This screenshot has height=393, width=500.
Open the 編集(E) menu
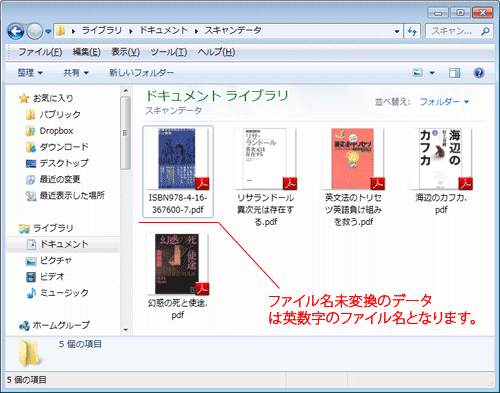[x=86, y=52]
